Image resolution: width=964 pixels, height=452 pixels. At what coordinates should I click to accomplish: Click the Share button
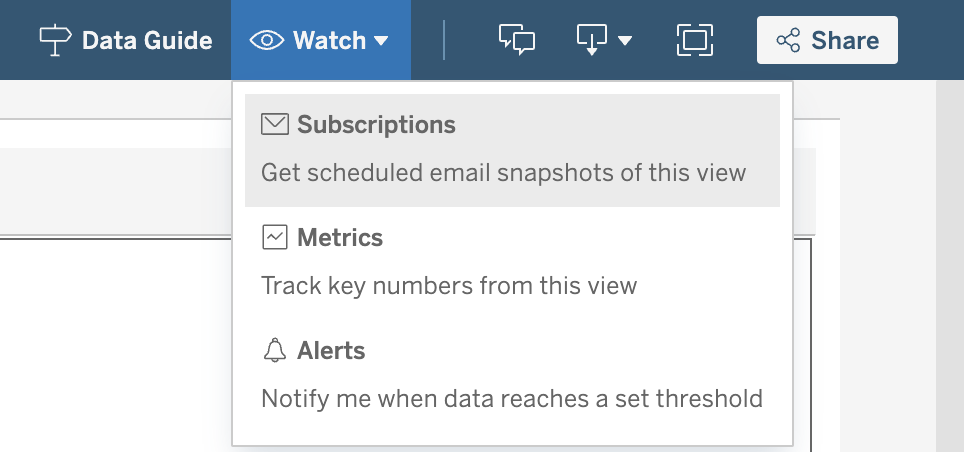pos(827,40)
